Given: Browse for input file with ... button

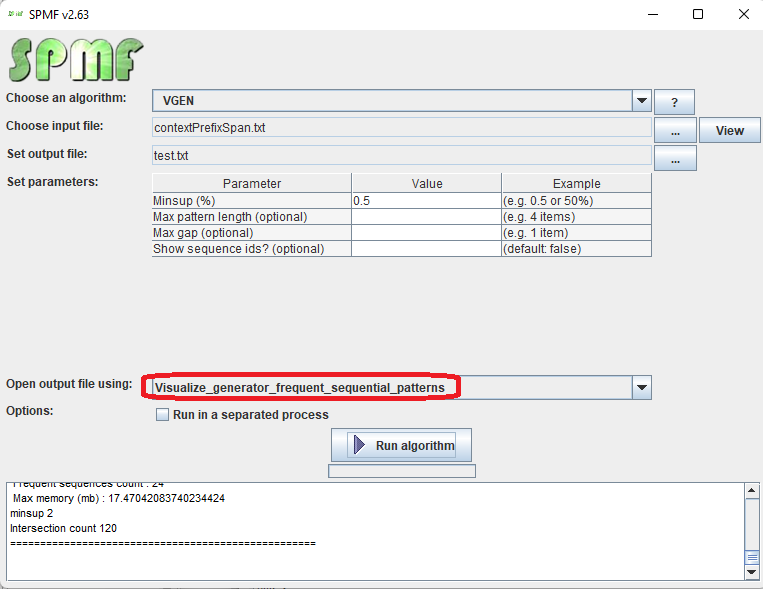Looking at the screenshot, I should point(675,130).
